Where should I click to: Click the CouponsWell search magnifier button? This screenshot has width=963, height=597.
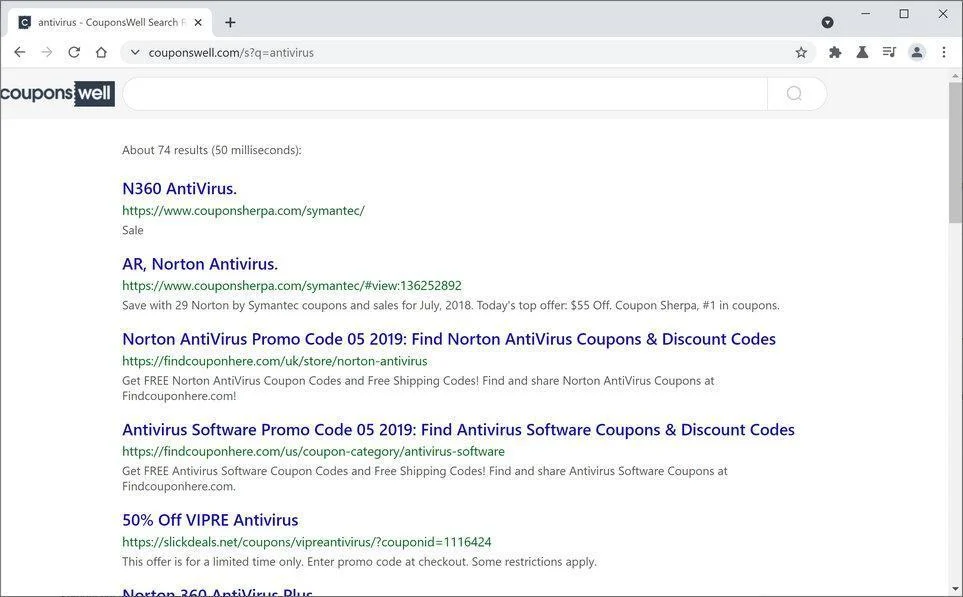pos(795,93)
